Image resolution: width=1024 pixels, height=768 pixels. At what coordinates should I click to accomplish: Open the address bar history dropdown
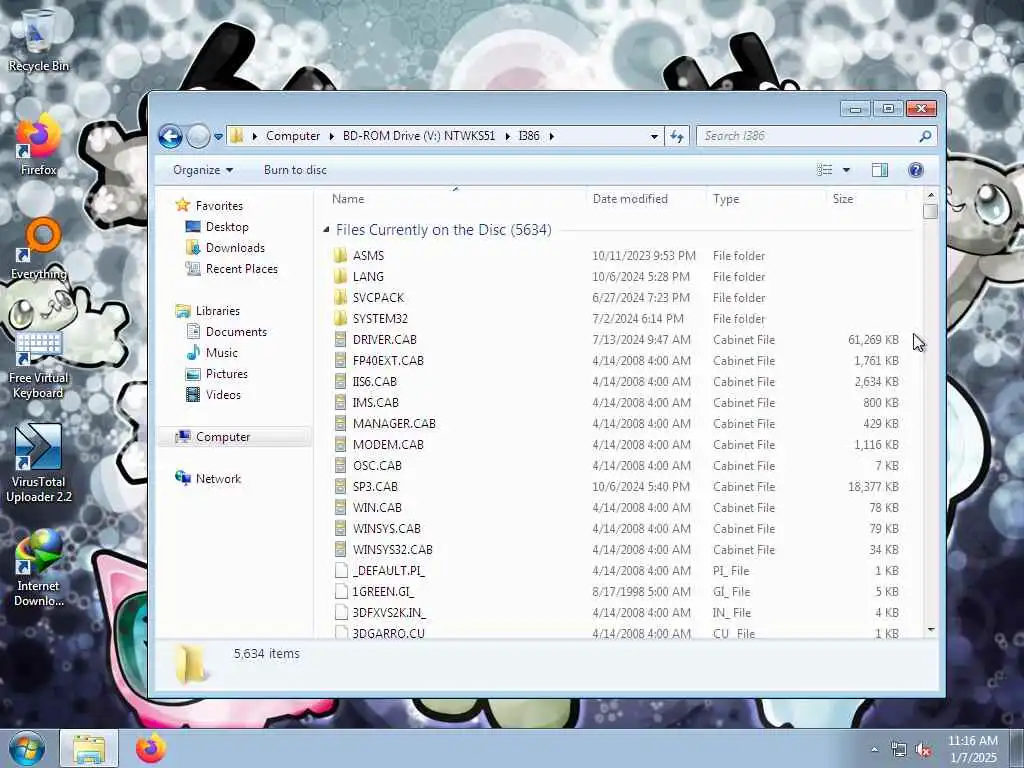click(654, 136)
